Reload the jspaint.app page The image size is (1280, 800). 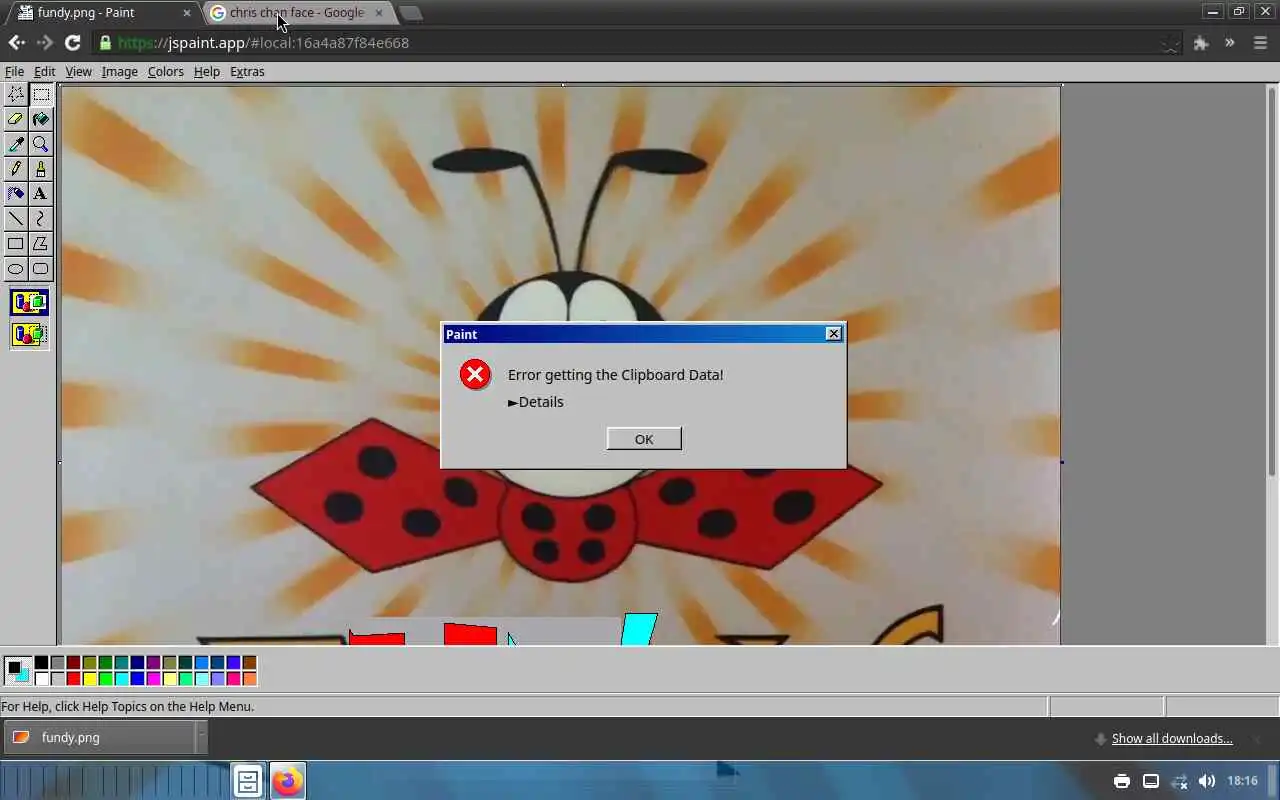coord(72,43)
